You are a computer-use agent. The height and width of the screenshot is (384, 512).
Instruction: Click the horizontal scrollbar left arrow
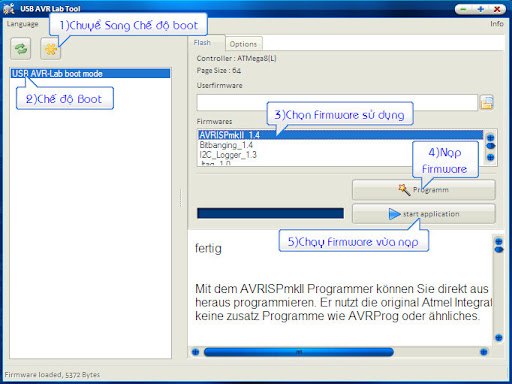[196, 352]
